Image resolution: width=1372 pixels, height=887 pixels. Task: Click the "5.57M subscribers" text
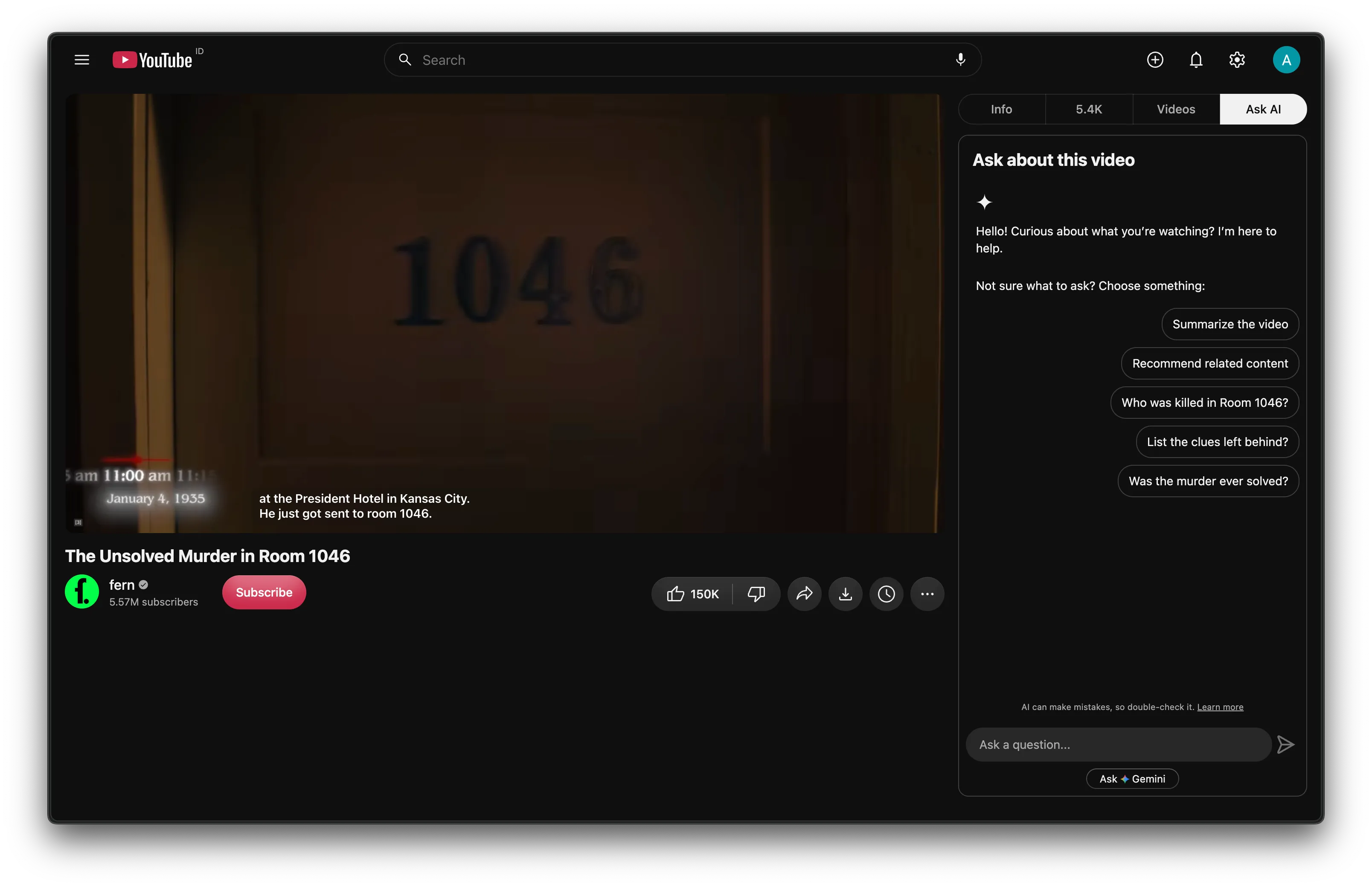click(x=154, y=603)
